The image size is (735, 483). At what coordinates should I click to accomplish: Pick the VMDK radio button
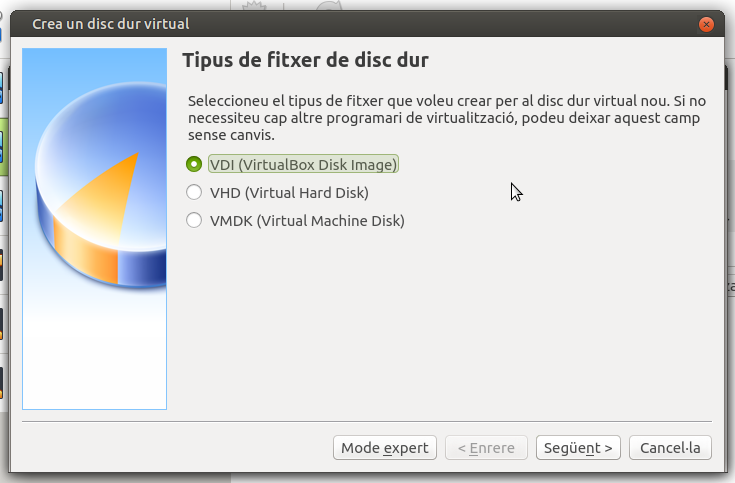pyautogui.click(x=194, y=221)
